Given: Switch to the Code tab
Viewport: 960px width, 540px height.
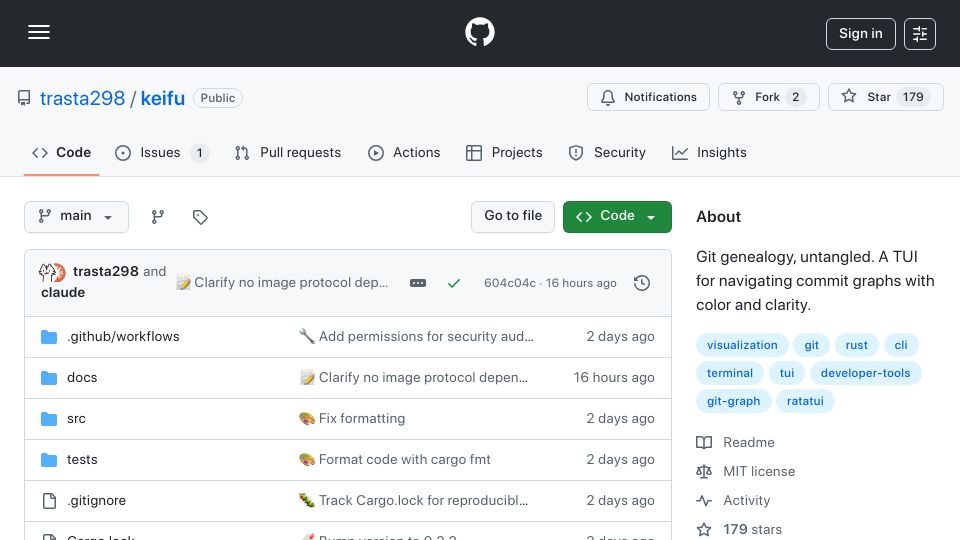Looking at the screenshot, I should pos(61,152).
